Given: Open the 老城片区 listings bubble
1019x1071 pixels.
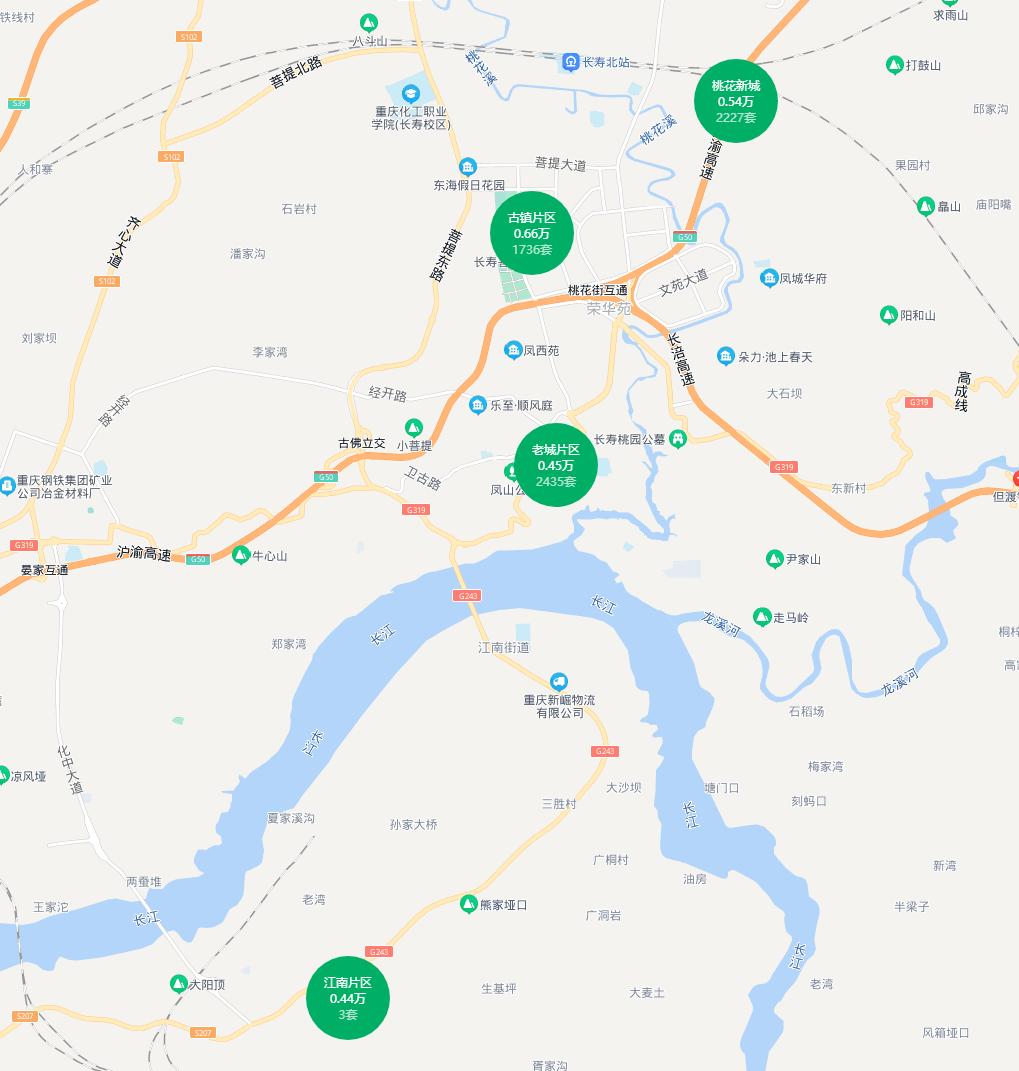Looking at the screenshot, I should tap(556, 465).
